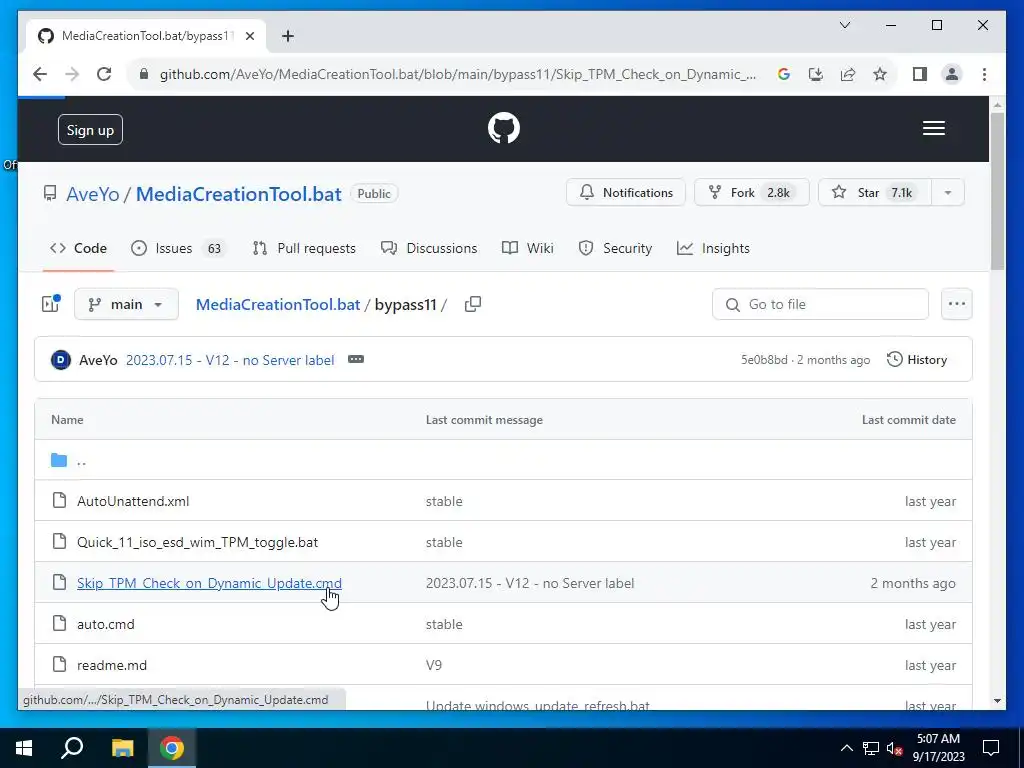
Task: Open the History link
Action: tap(917, 360)
